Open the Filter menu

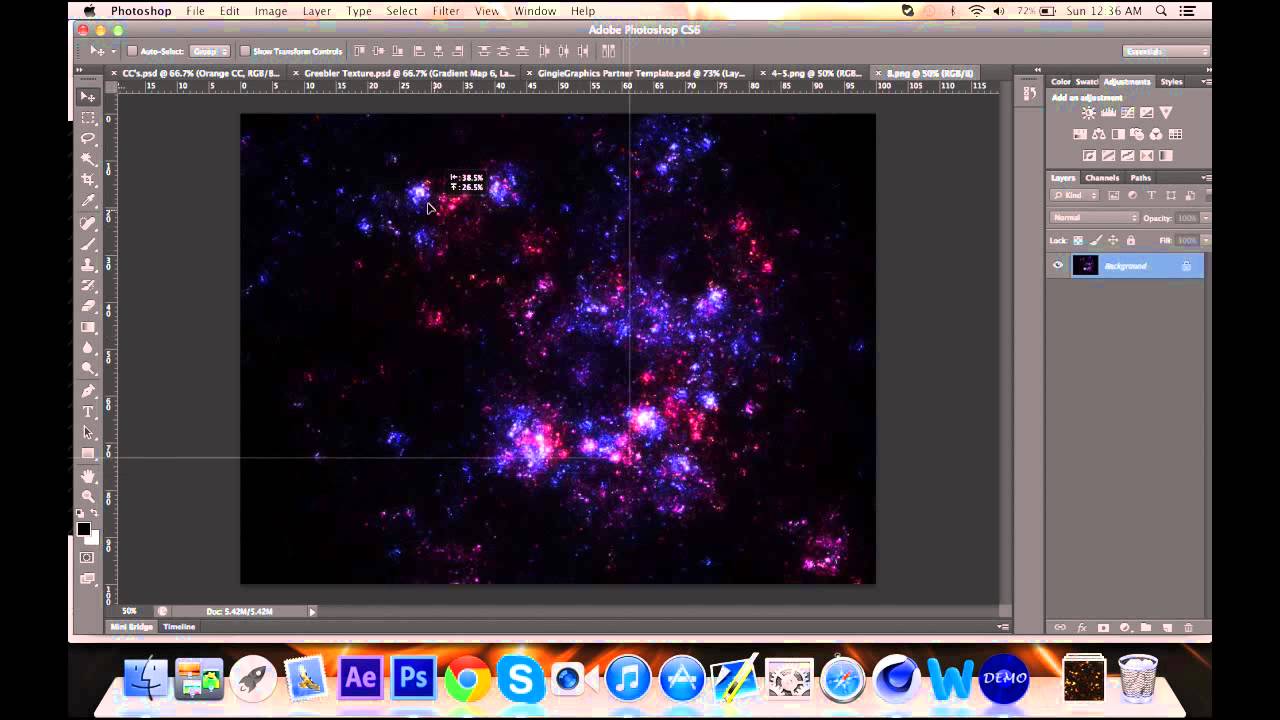pyautogui.click(x=446, y=11)
